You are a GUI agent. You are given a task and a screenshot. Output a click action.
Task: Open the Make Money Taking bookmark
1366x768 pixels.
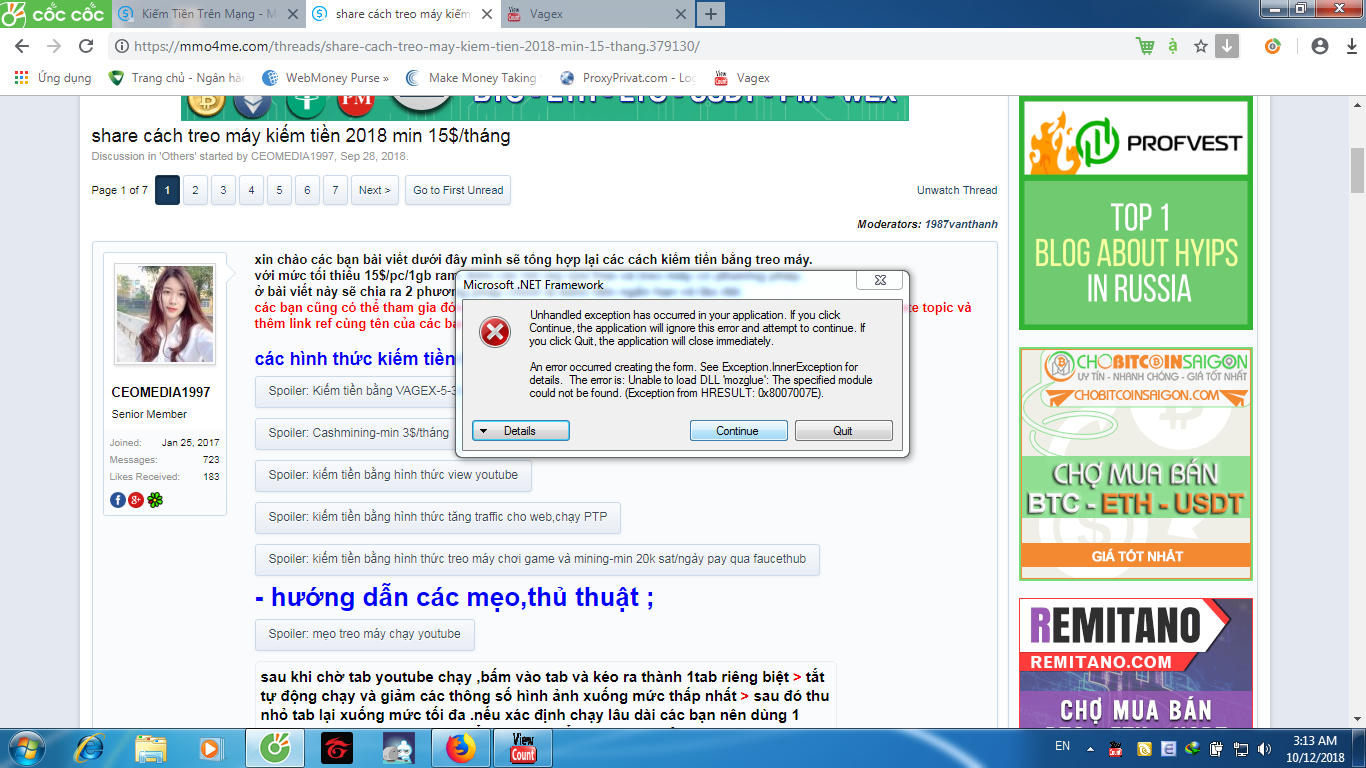472,78
